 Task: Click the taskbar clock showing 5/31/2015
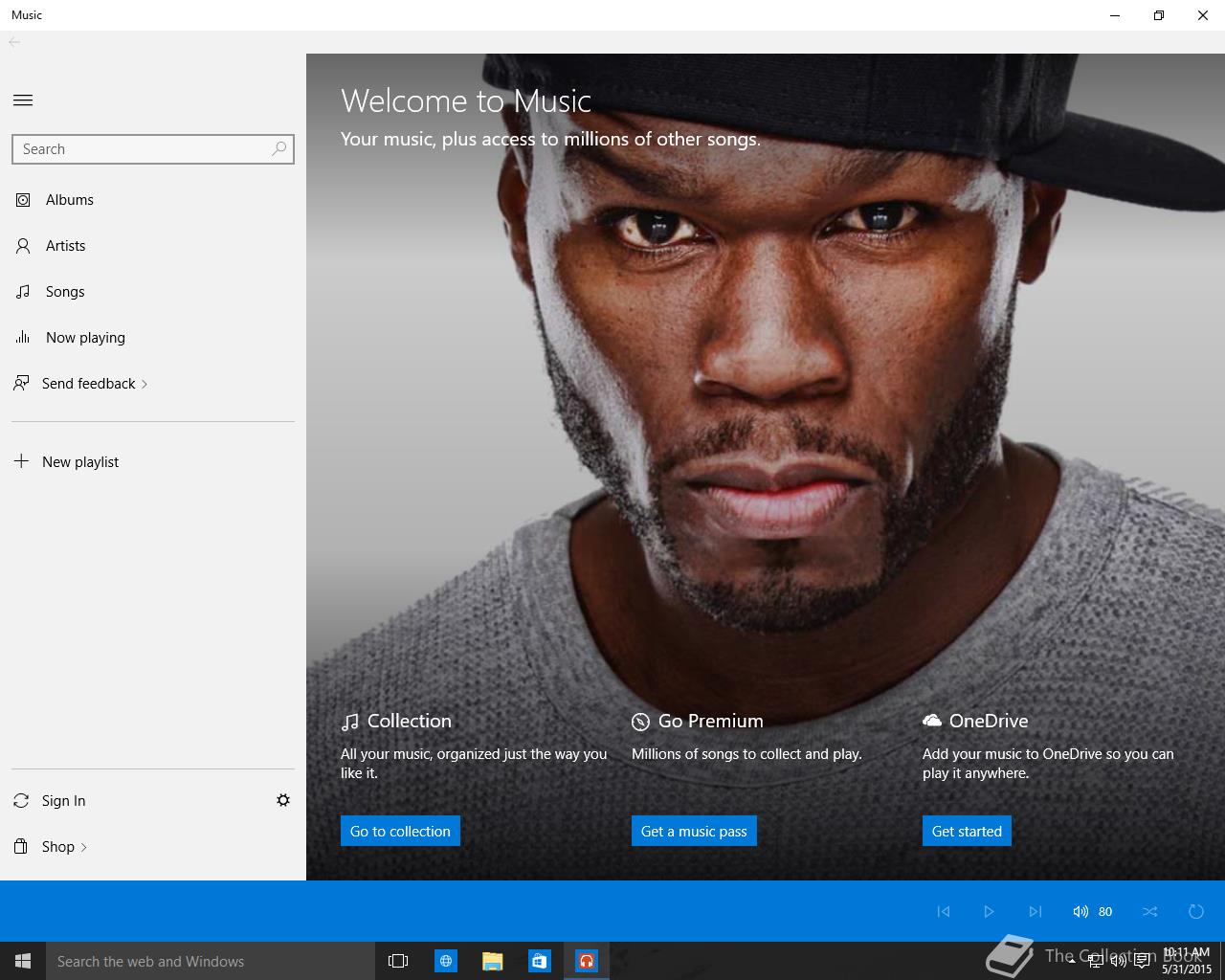pyautogui.click(x=1187, y=961)
